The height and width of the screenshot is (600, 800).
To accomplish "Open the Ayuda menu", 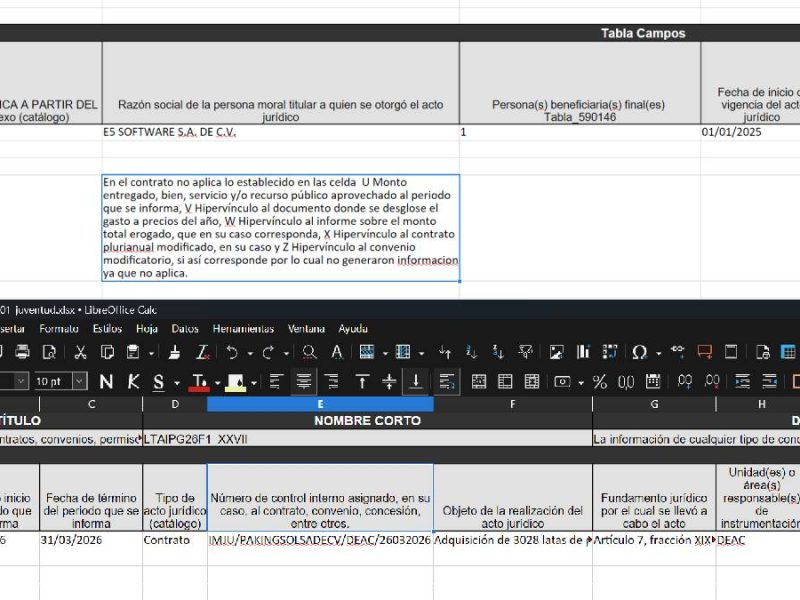I will (353, 329).
